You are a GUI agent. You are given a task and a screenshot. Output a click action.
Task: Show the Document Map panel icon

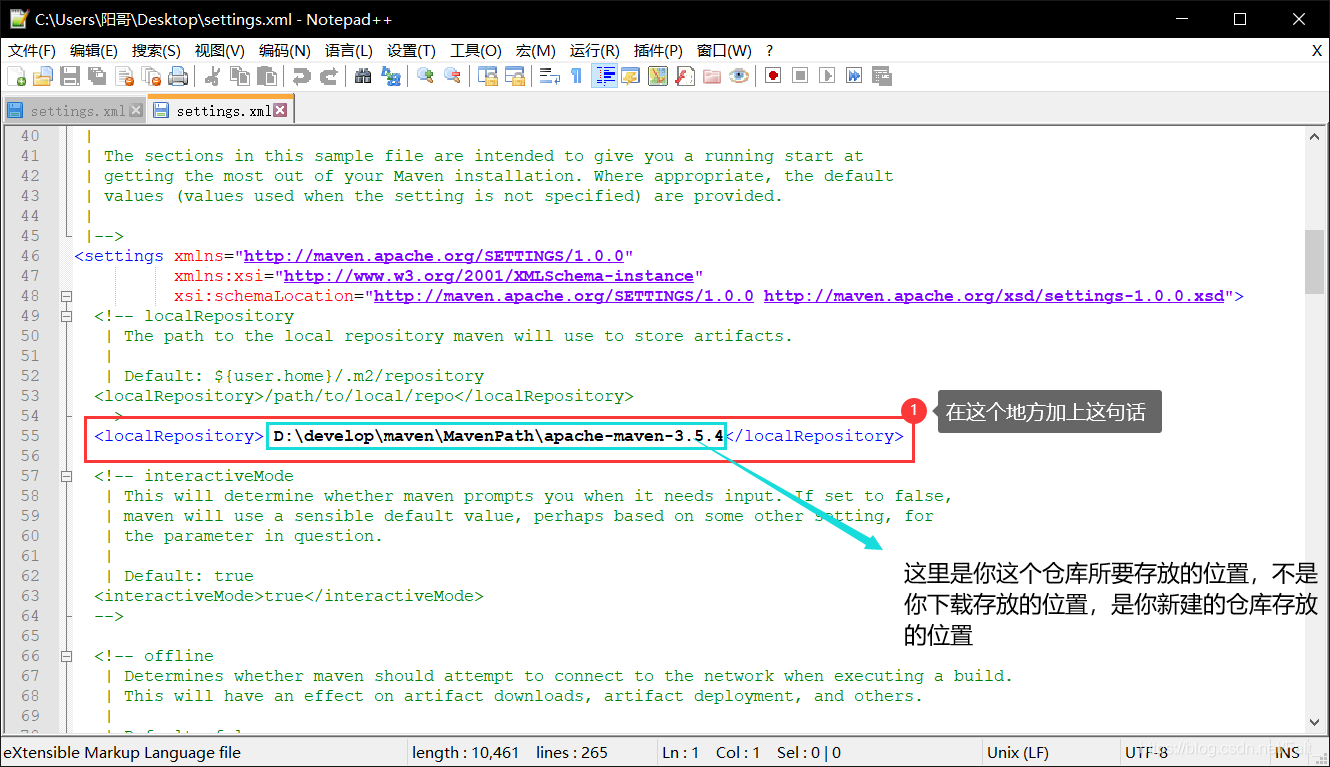(x=657, y=76)
